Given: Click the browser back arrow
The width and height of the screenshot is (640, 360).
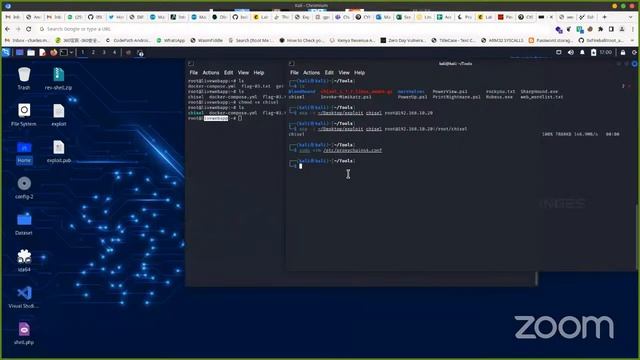Looking at the screenshot, I should (7, 29).
